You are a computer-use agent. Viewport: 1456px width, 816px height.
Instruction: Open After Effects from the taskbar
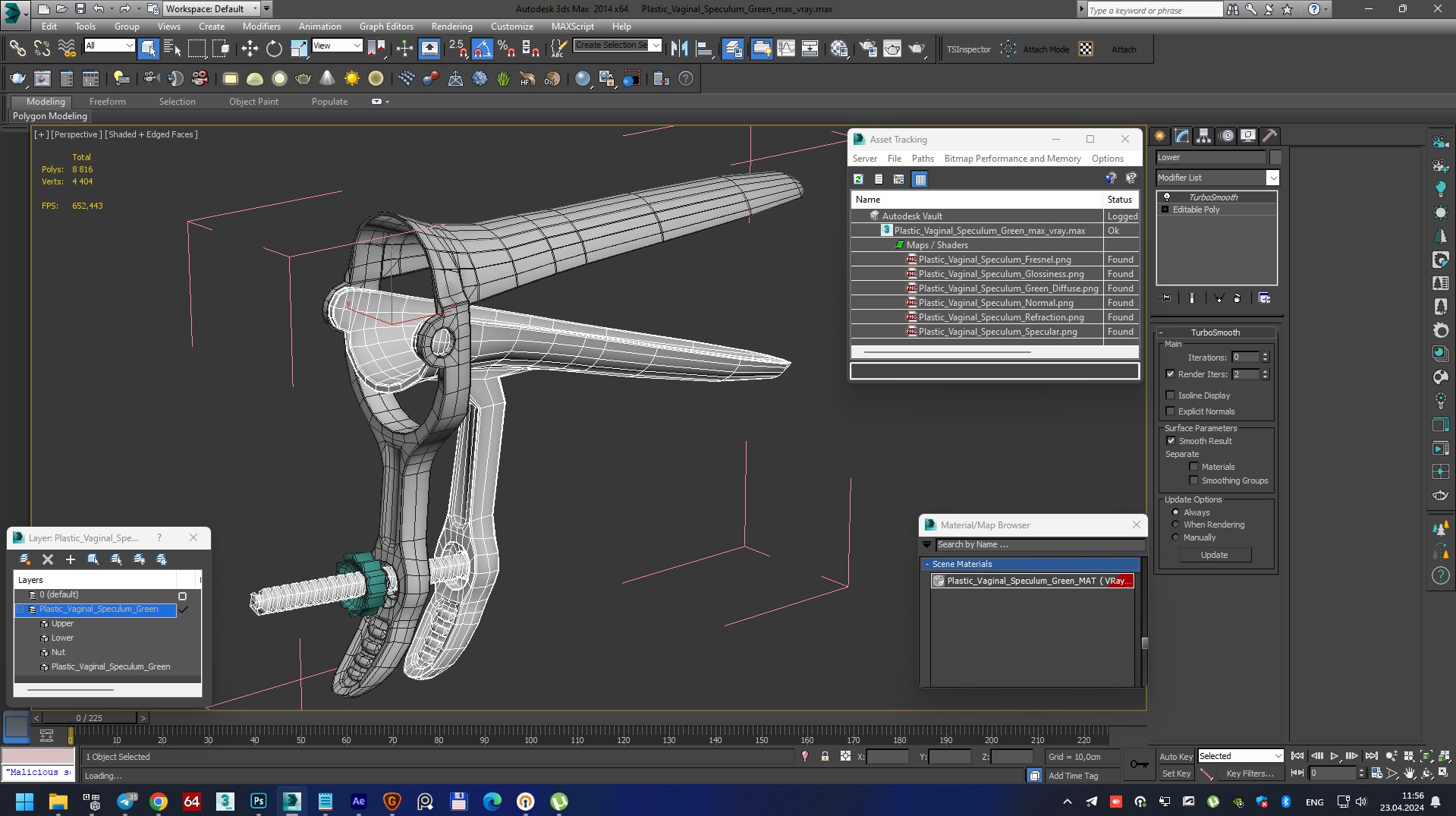coord(359,802)
